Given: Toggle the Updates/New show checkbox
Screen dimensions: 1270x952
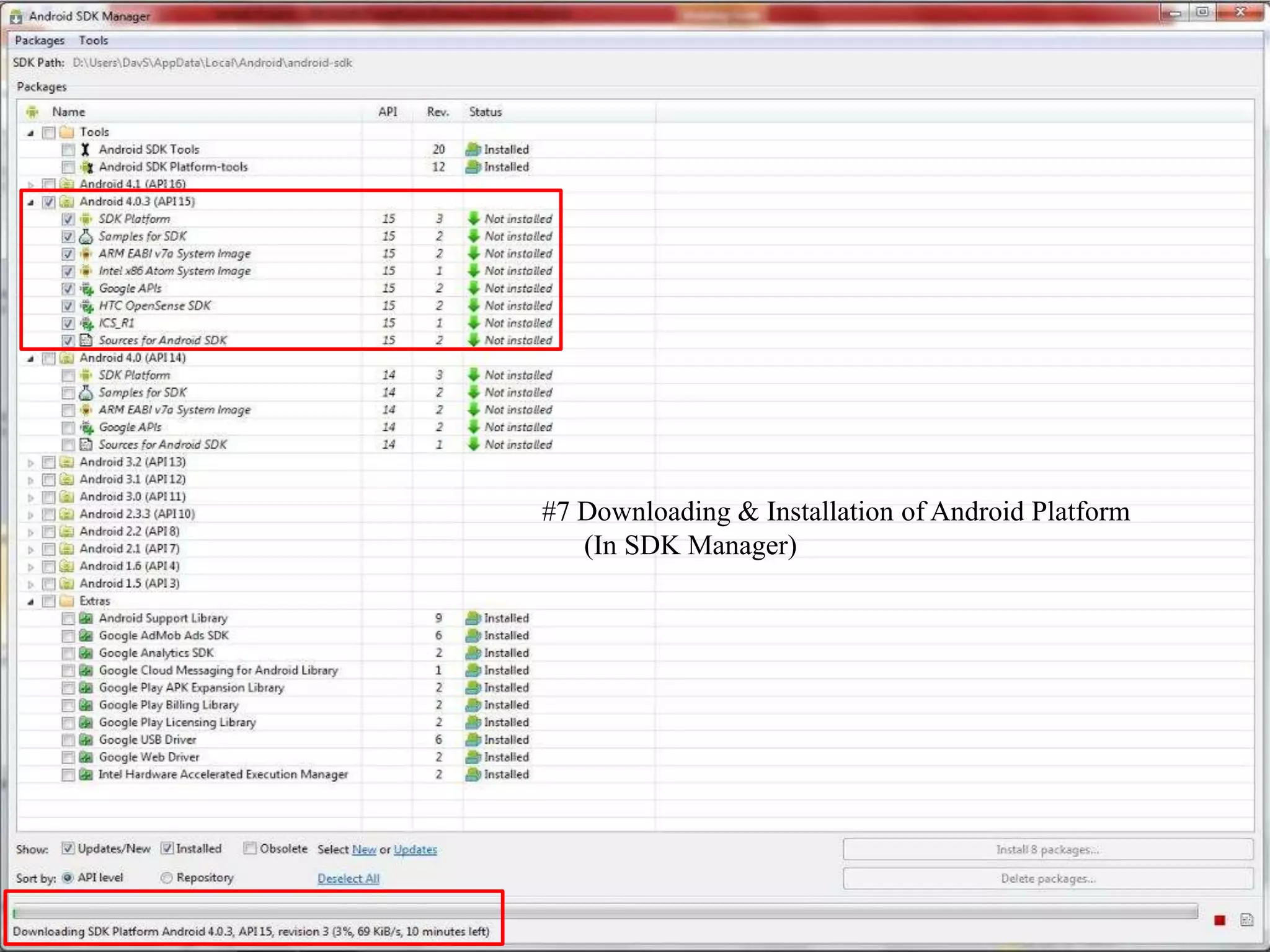Looking at the screenshot, I should point(68,848).
